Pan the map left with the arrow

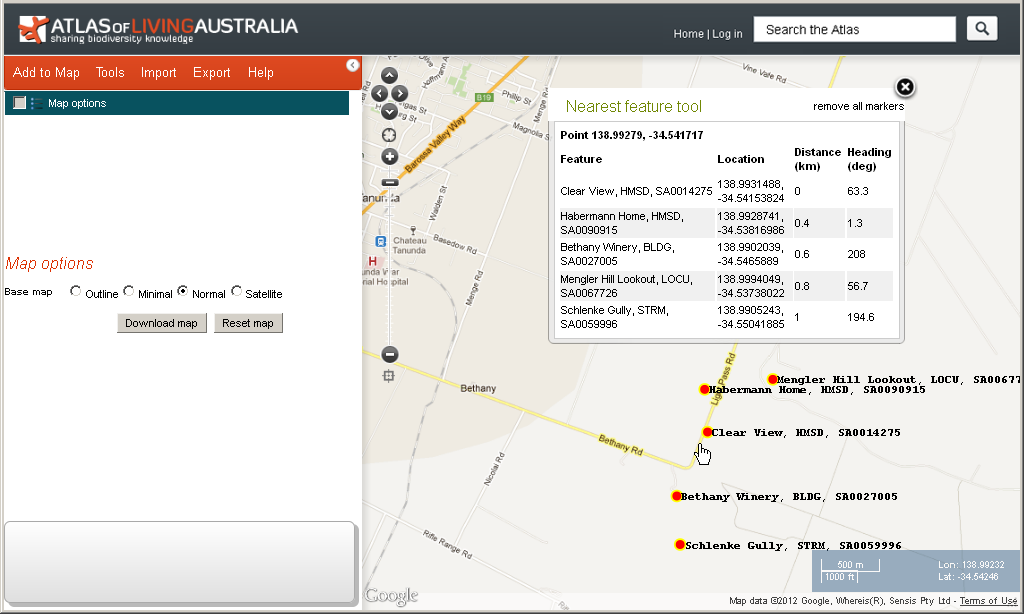(379, 93)
